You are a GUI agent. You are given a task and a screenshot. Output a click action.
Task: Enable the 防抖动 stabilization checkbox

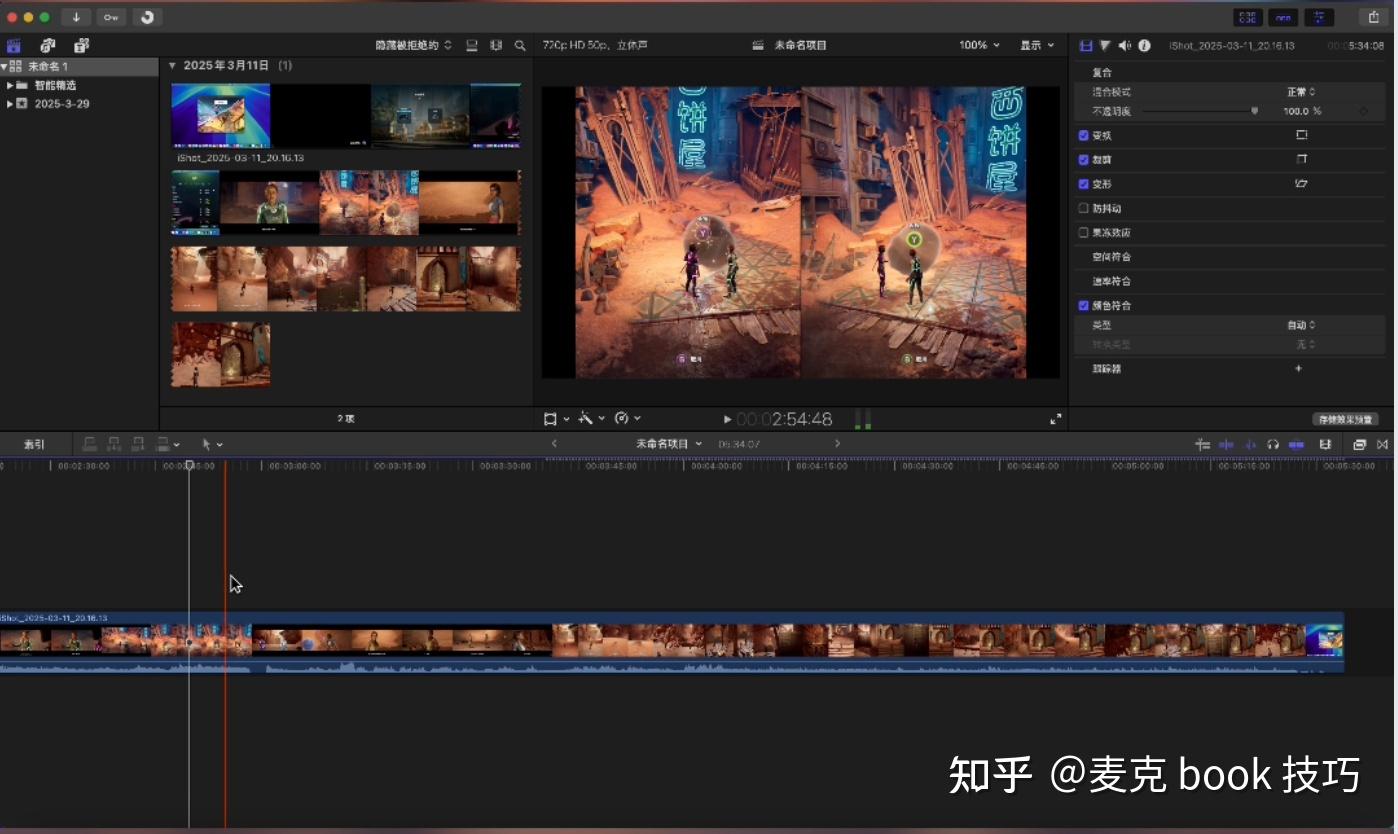1084,208
